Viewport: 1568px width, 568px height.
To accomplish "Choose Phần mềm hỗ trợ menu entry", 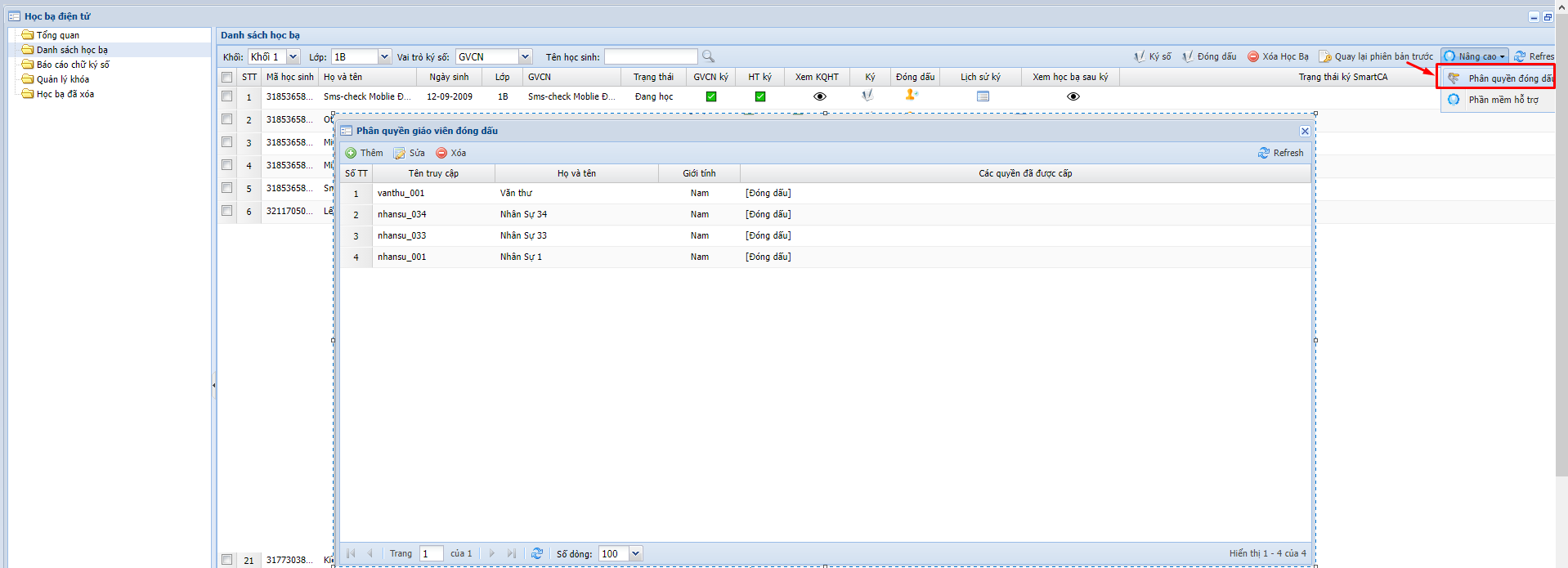I will click(1503, 100).
